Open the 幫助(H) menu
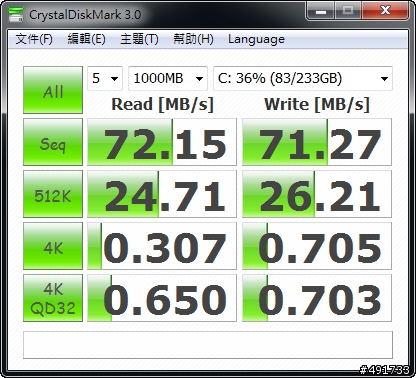Image resolution: width=416 pixels, height=378 pixels. click(193, 39)
